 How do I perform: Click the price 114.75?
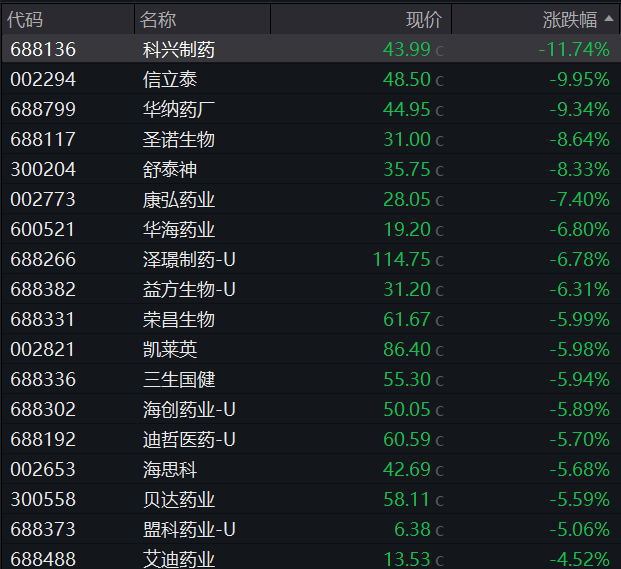coord(402,260)
